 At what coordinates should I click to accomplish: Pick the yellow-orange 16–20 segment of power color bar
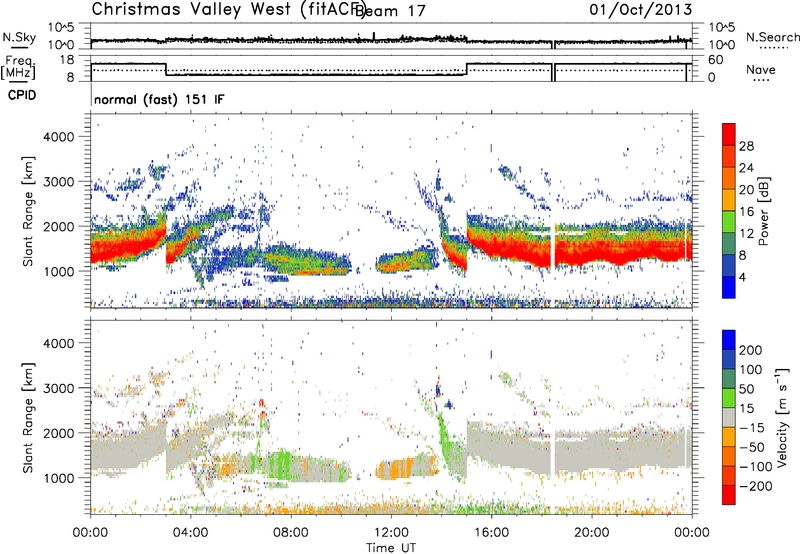coord(729,199)
